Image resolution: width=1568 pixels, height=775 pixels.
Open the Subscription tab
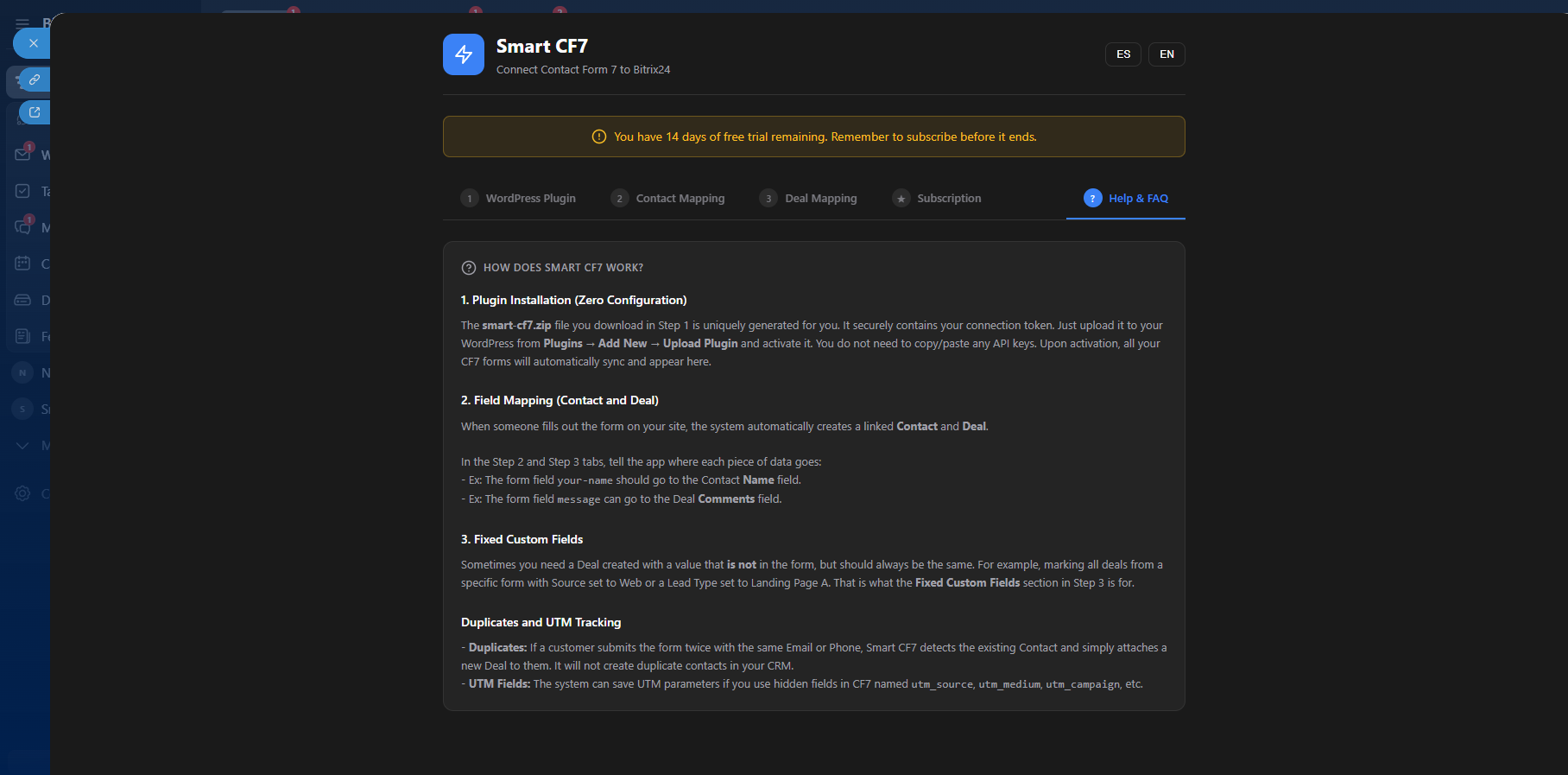coord(937,199)
